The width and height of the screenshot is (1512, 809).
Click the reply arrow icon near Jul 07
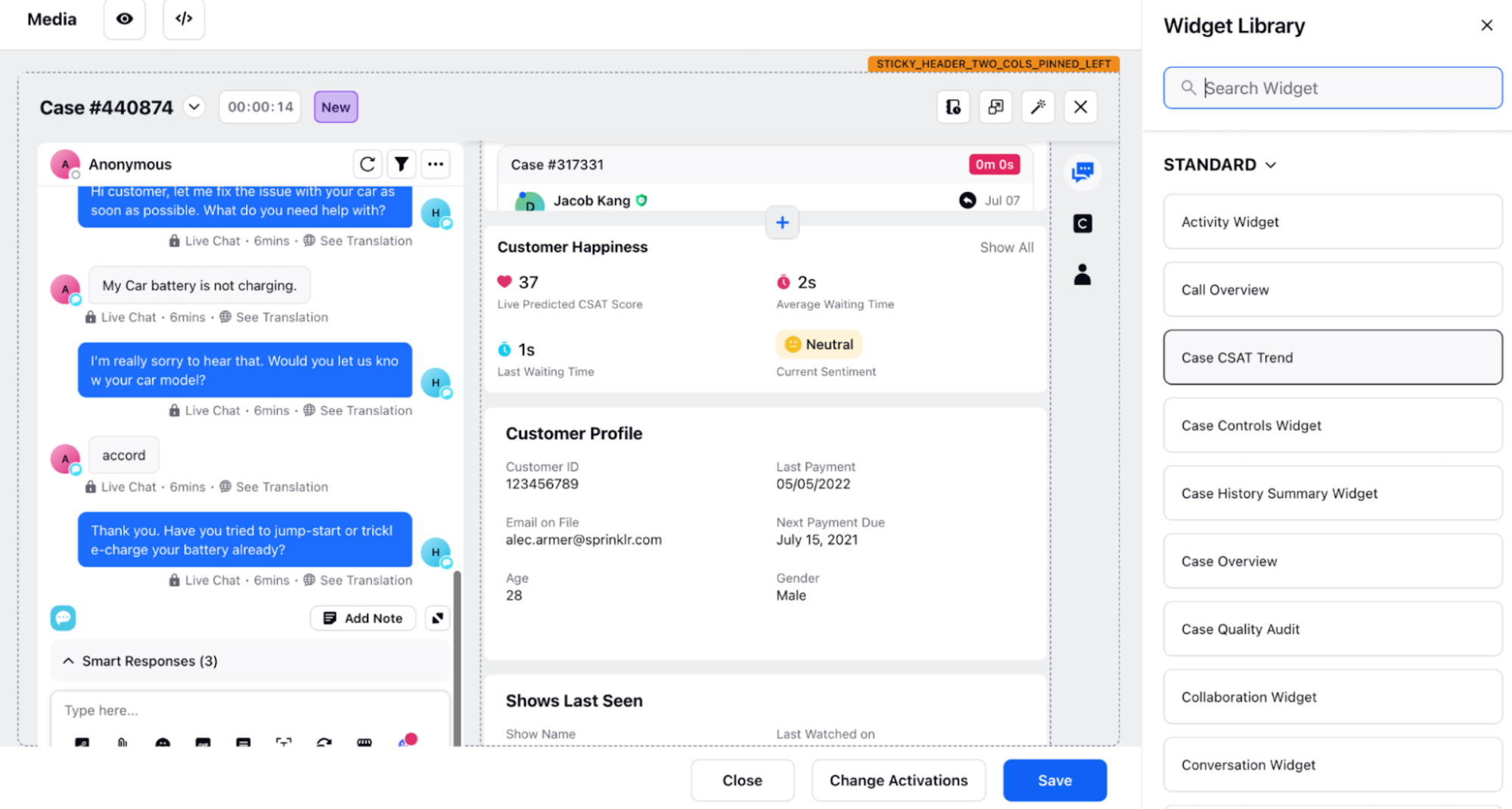967,200
